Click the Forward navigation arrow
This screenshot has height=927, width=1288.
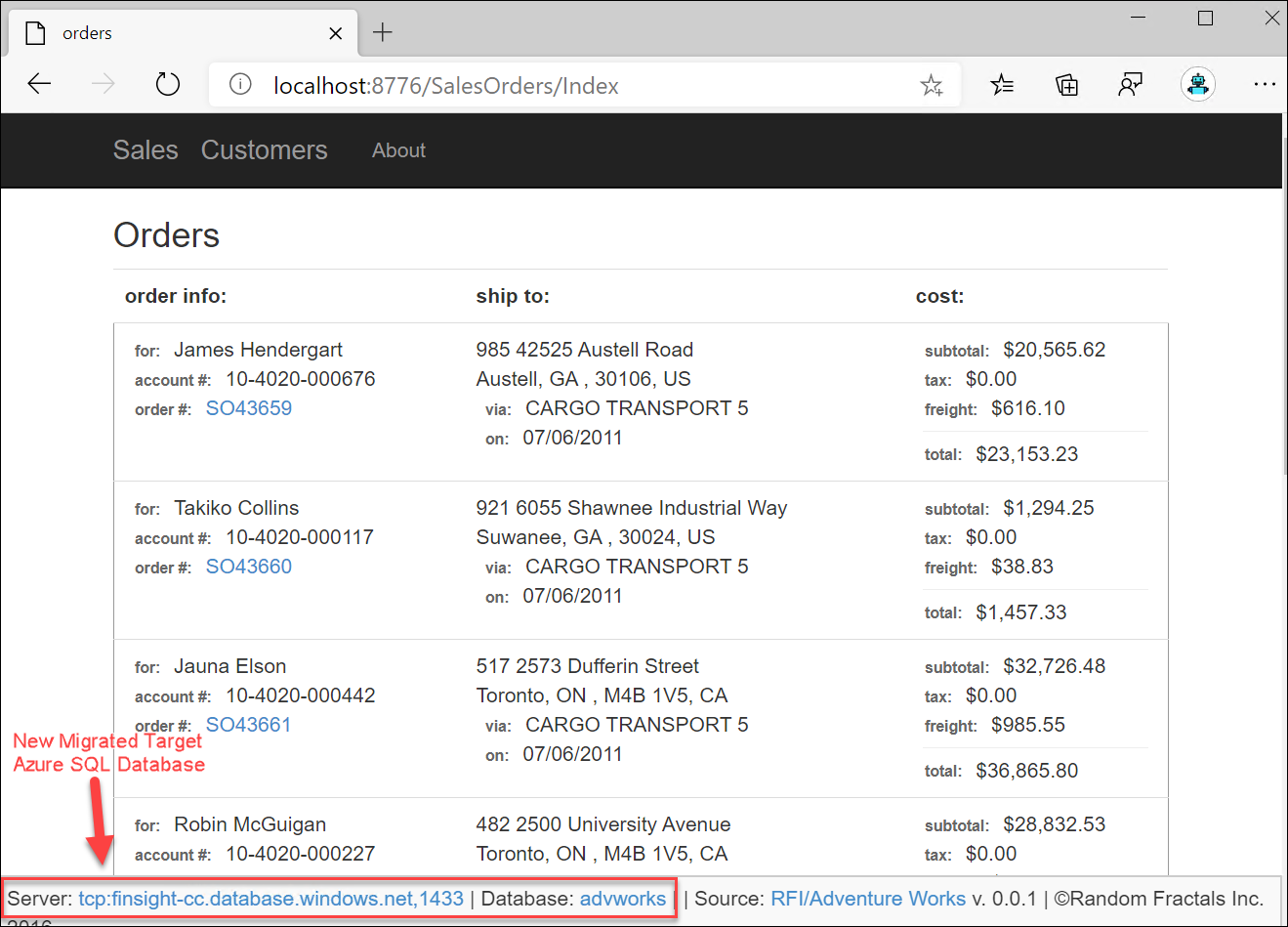point(102,84)
